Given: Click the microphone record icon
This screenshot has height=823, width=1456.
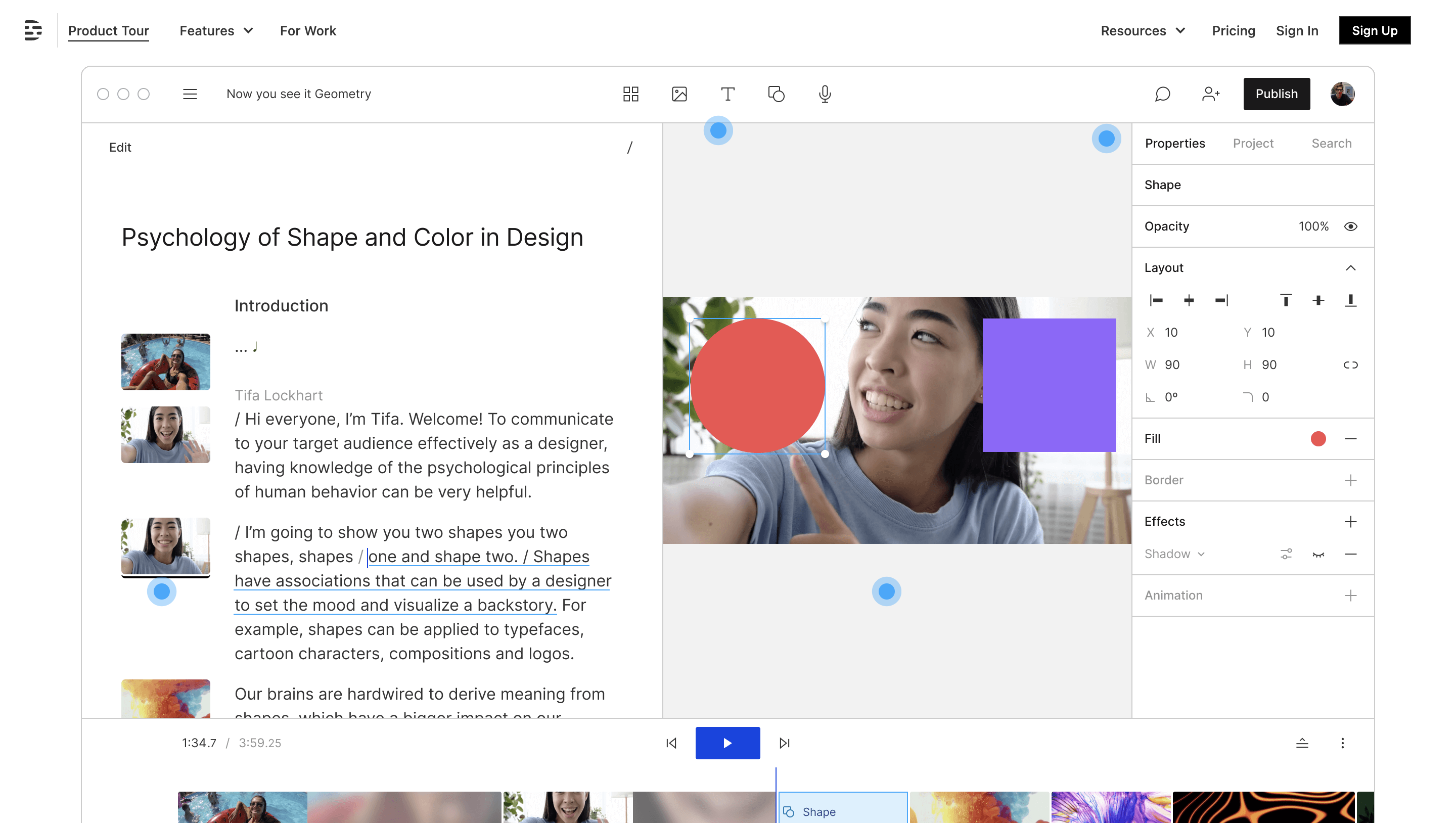Looking at the screenshot, I should click(825, 94).
